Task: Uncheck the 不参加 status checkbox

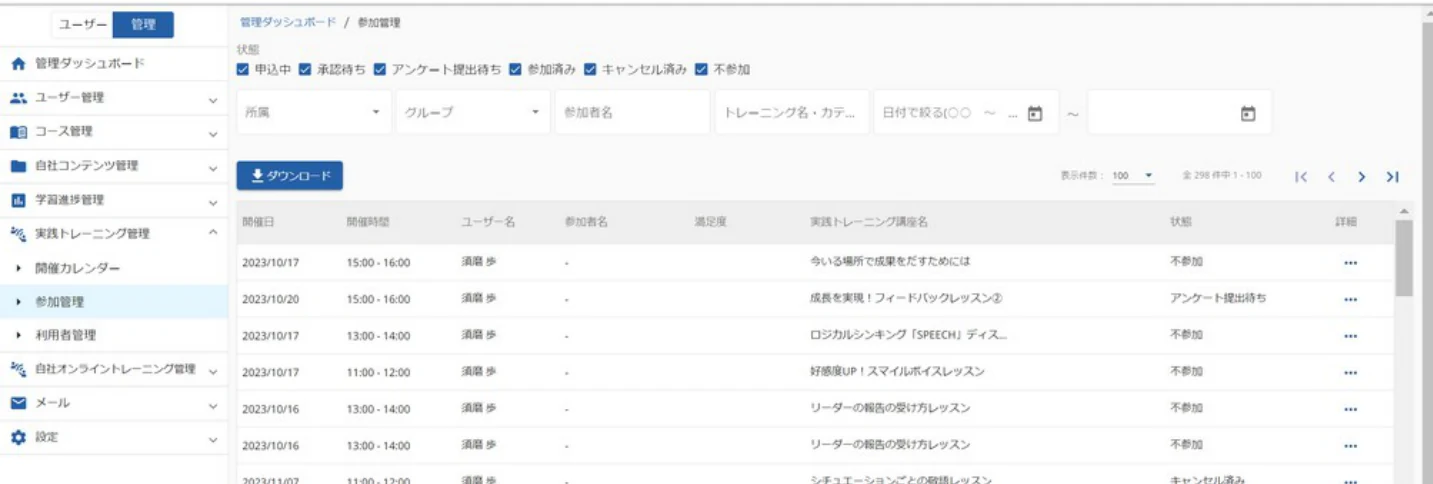Action: pos(702,69)
